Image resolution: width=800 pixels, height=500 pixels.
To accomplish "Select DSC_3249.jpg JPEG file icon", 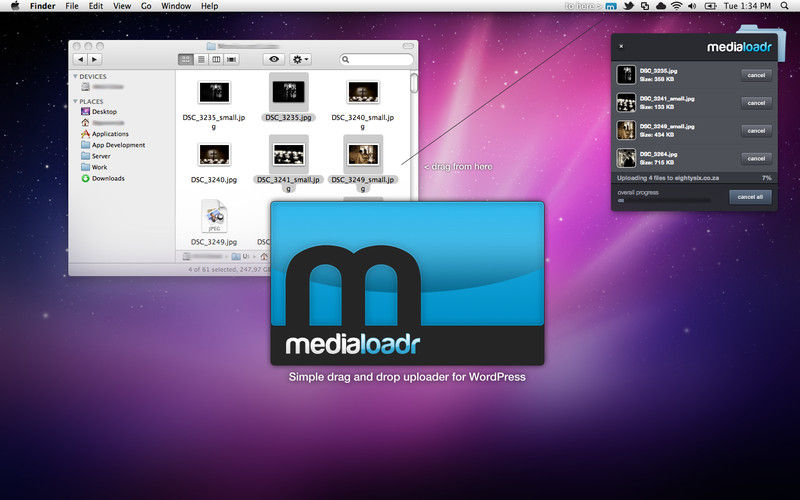I will coord(214,216).
